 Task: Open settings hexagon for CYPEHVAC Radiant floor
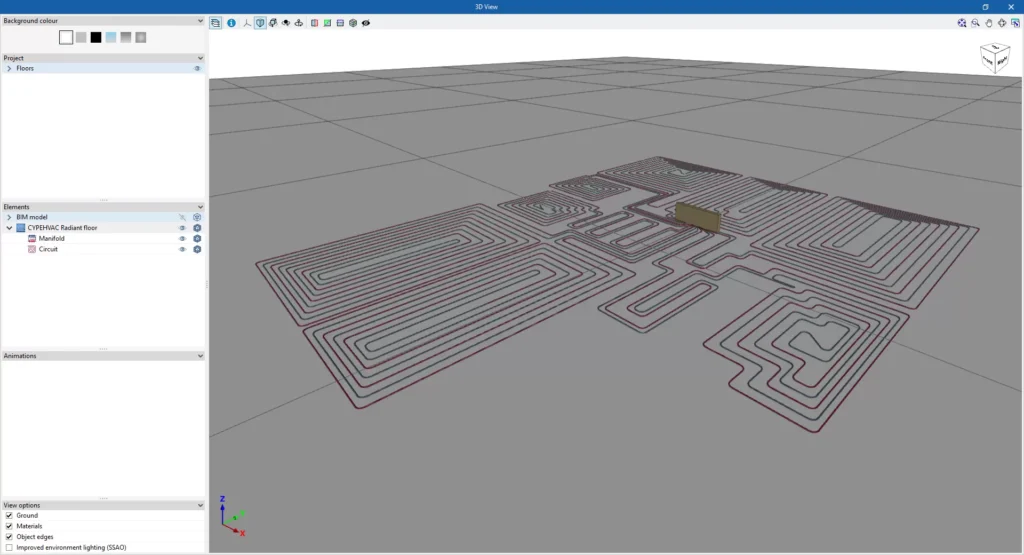(197, 228)
